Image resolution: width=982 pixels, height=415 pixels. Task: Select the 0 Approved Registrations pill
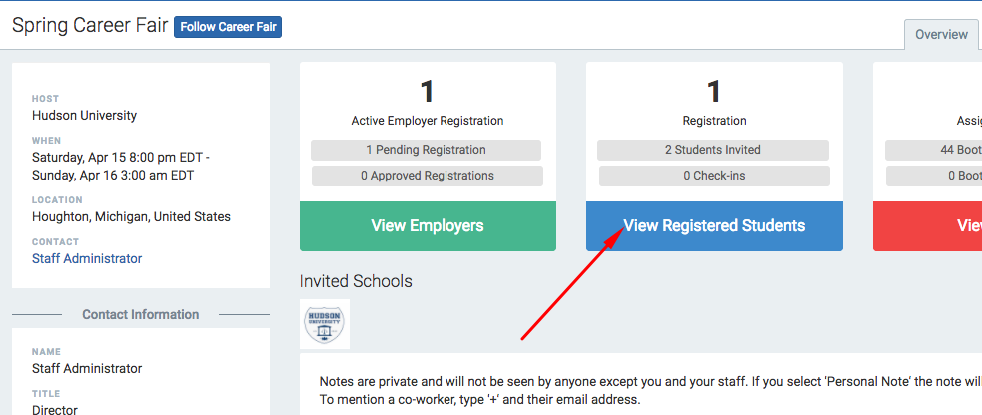[427, 176]
